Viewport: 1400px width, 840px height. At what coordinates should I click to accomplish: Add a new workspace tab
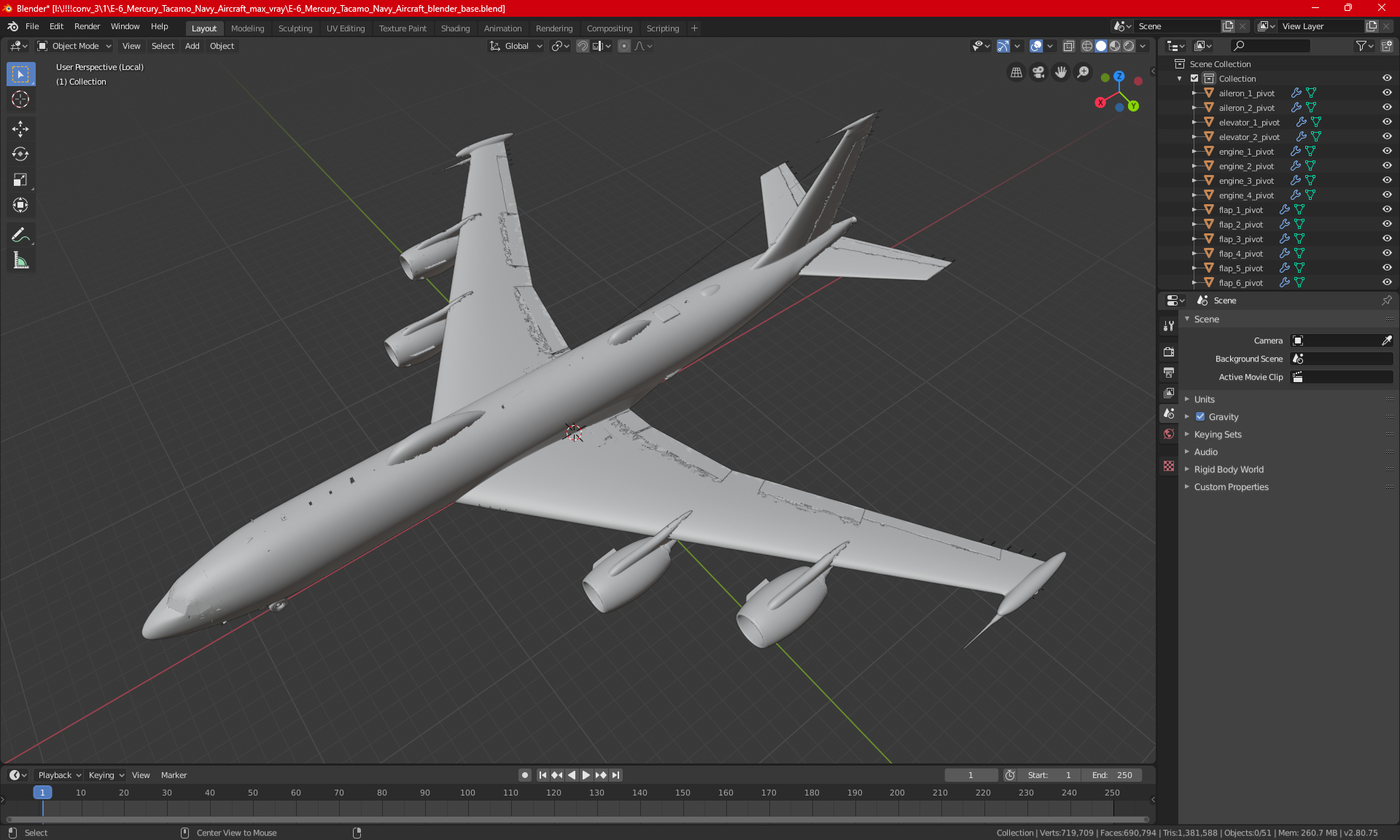[x=694, y=28]
